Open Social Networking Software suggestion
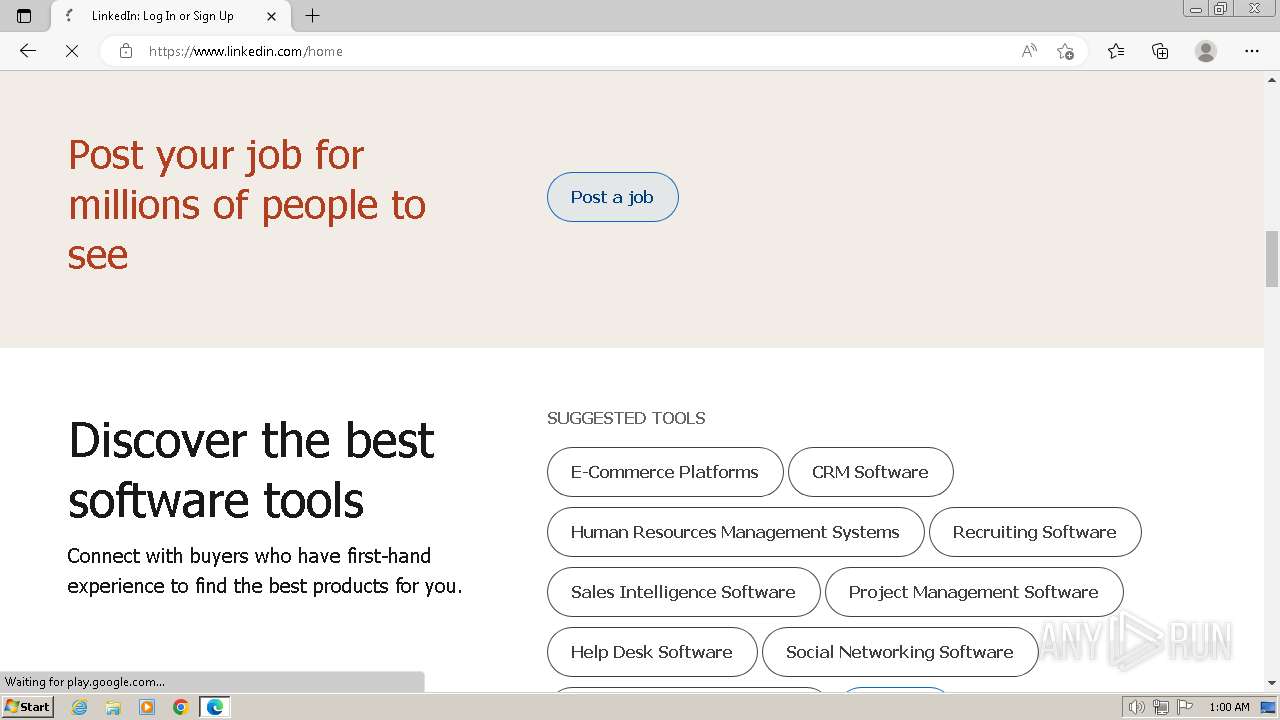The height and width of the screenshot is (720, 1280). point(900,652)
